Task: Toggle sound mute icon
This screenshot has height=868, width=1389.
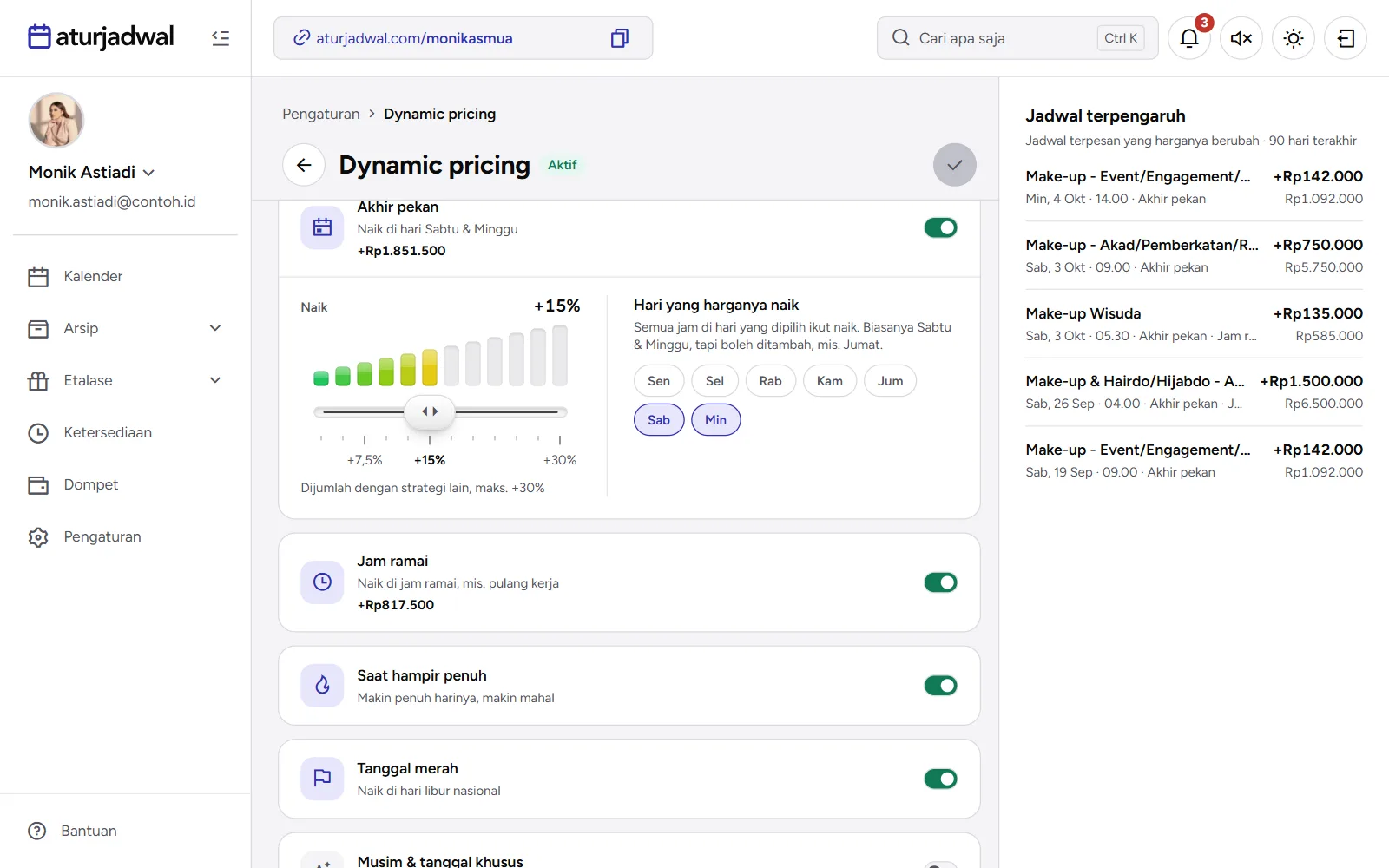Action: 1241,38
